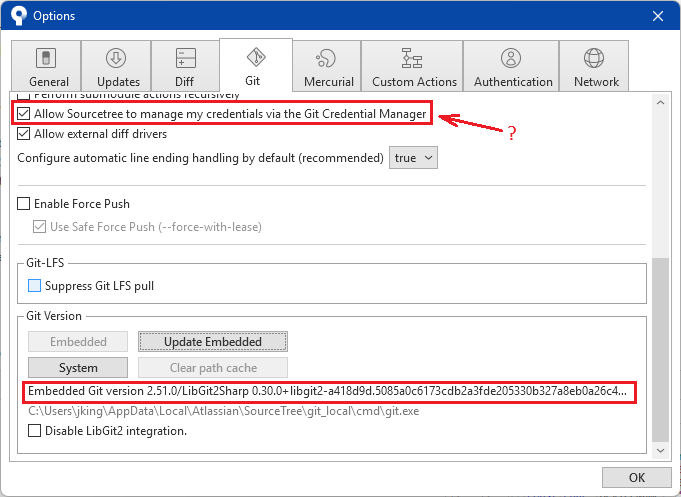Close the Options dialog
681x497 pixels.
(x=658, y=16)
